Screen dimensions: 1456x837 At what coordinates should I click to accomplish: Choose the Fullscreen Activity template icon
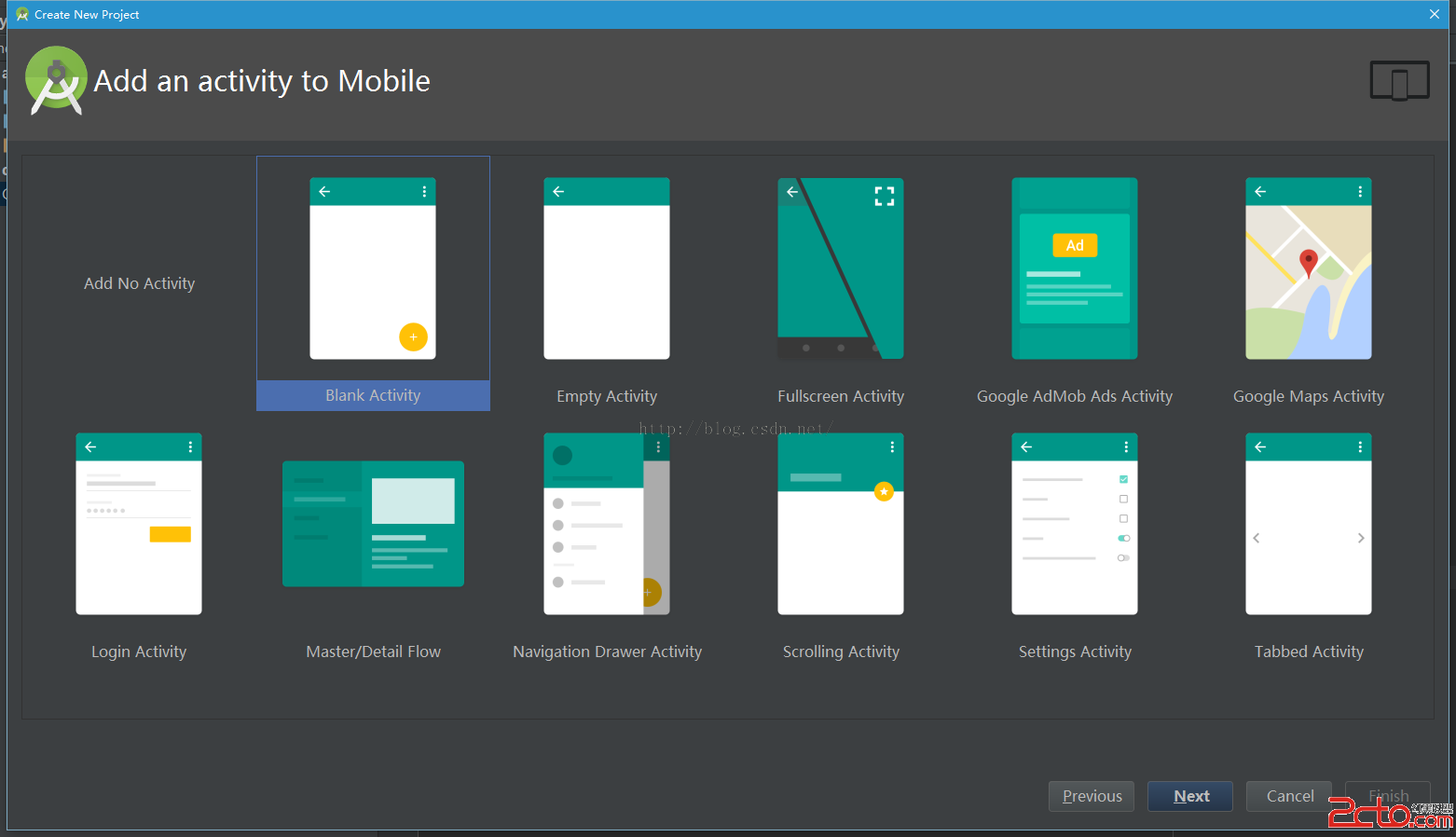(840, 268)
